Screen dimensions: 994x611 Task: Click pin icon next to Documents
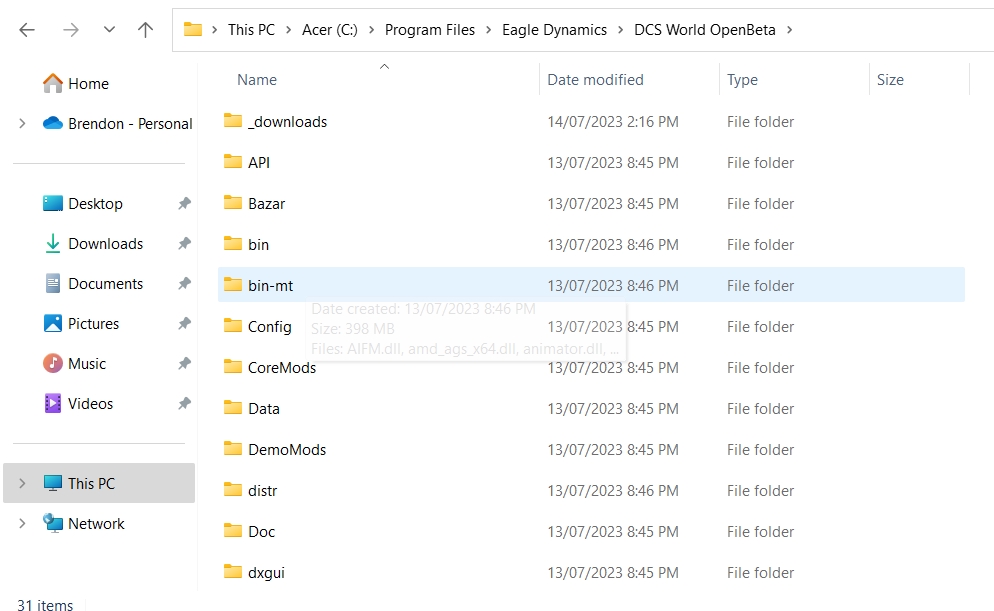pyautogui.click(x=184, y=283)
